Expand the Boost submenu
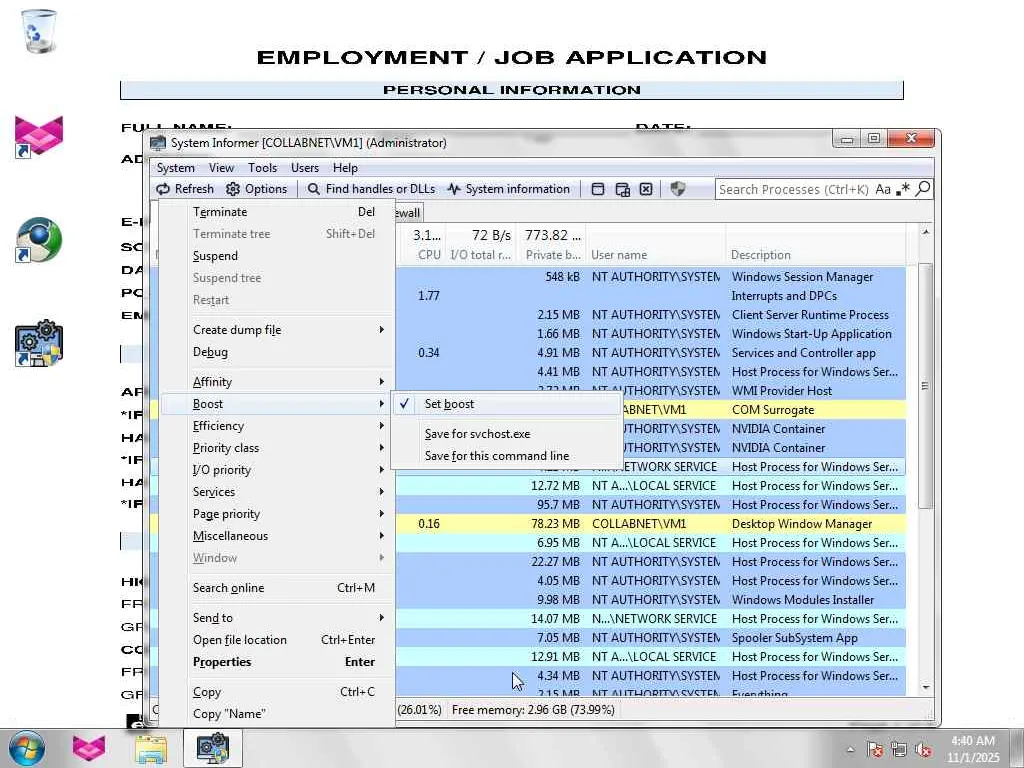 [x=278, y=404]
